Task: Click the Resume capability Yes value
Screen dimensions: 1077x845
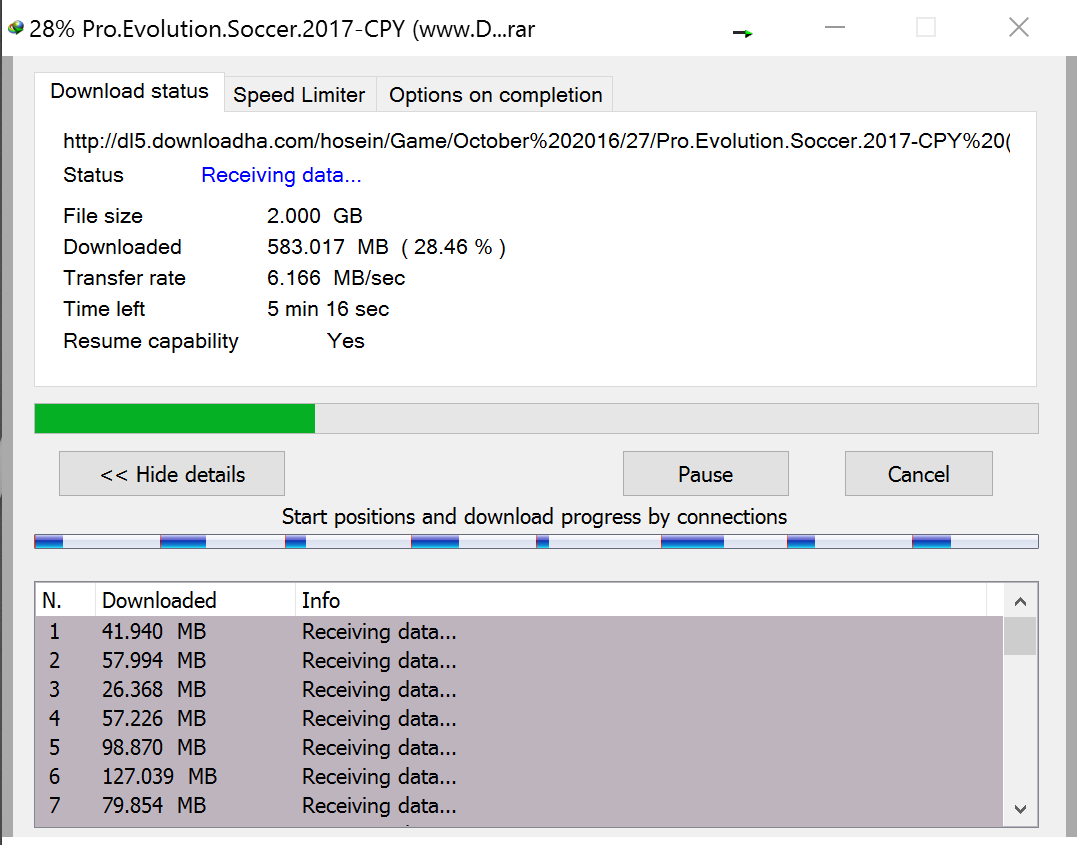Action: (345, 341)
